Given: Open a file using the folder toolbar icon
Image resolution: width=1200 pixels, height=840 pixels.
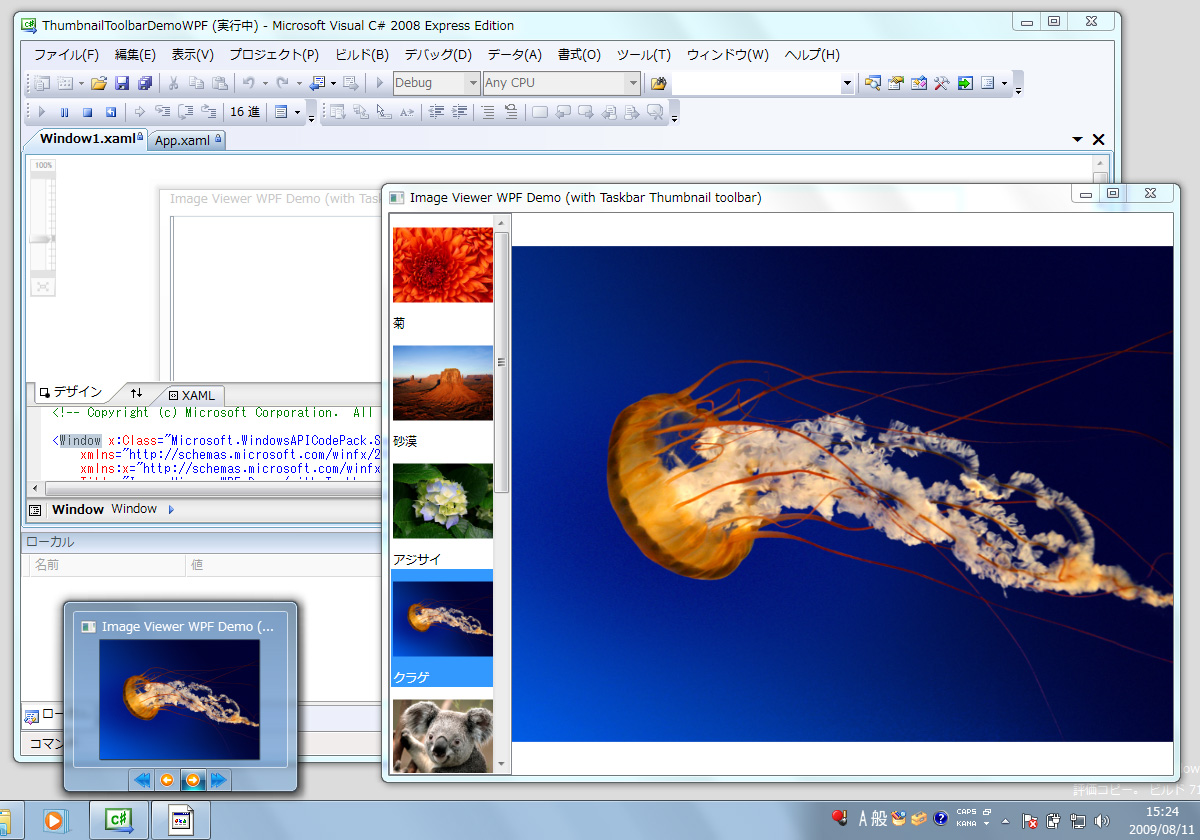Looking at the screenshot, I should [x=100, y=84].
